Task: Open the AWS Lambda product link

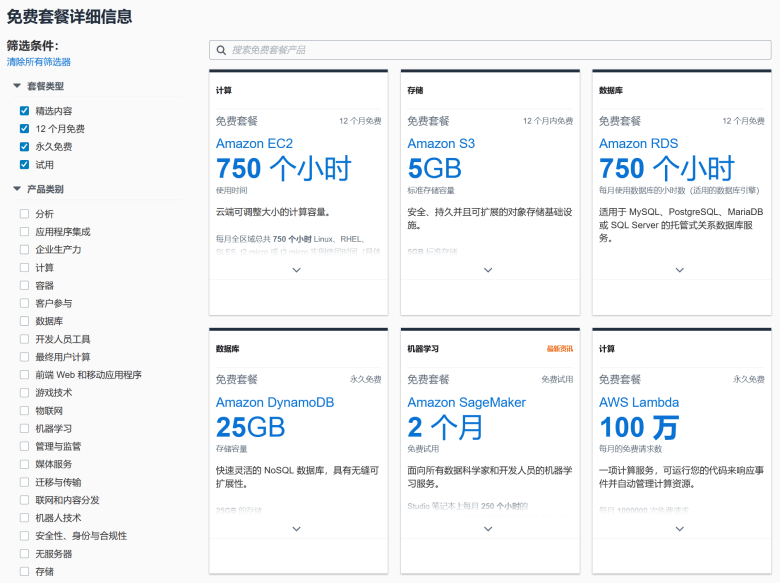Action: click(639, 403)
